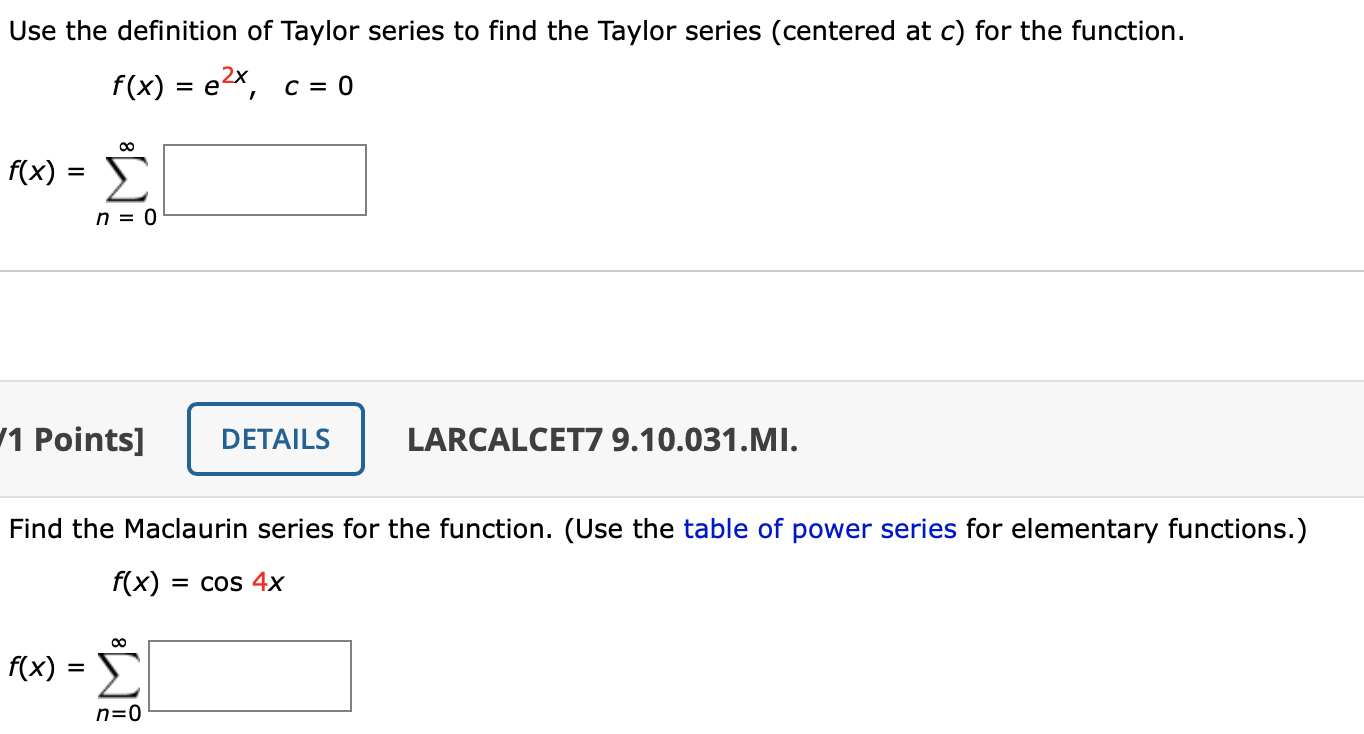Open the table of power series link
Viewport: 1364px width, 734px height.
coord(820,529)
